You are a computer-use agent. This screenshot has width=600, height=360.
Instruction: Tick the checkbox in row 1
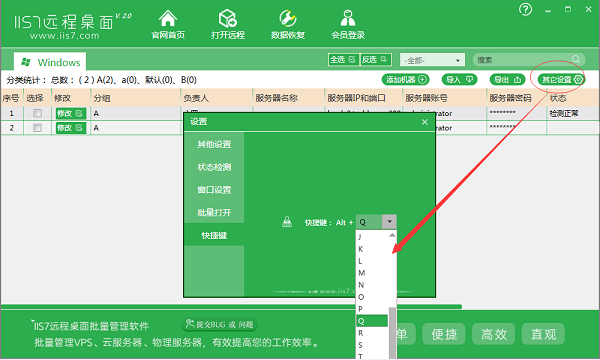(x=37, y=113)
